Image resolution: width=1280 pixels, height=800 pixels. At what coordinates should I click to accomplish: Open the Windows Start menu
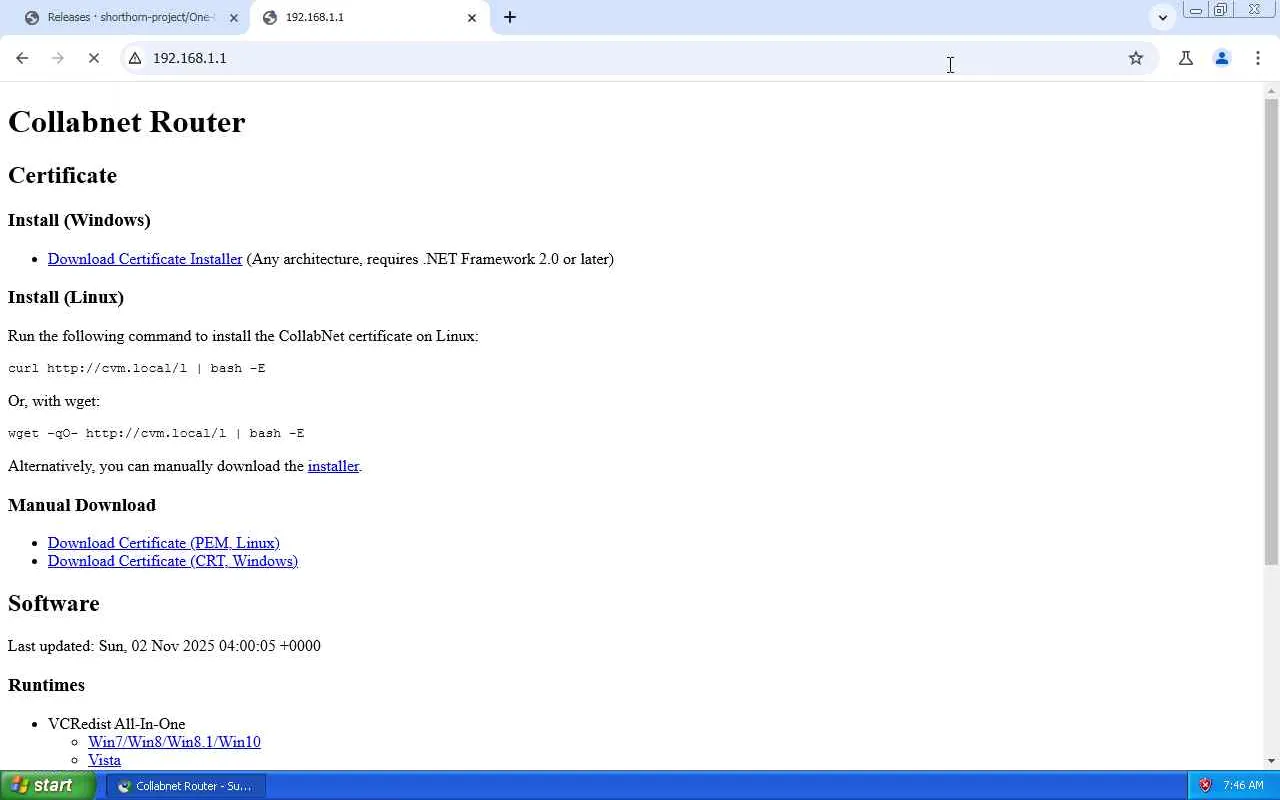48,785
